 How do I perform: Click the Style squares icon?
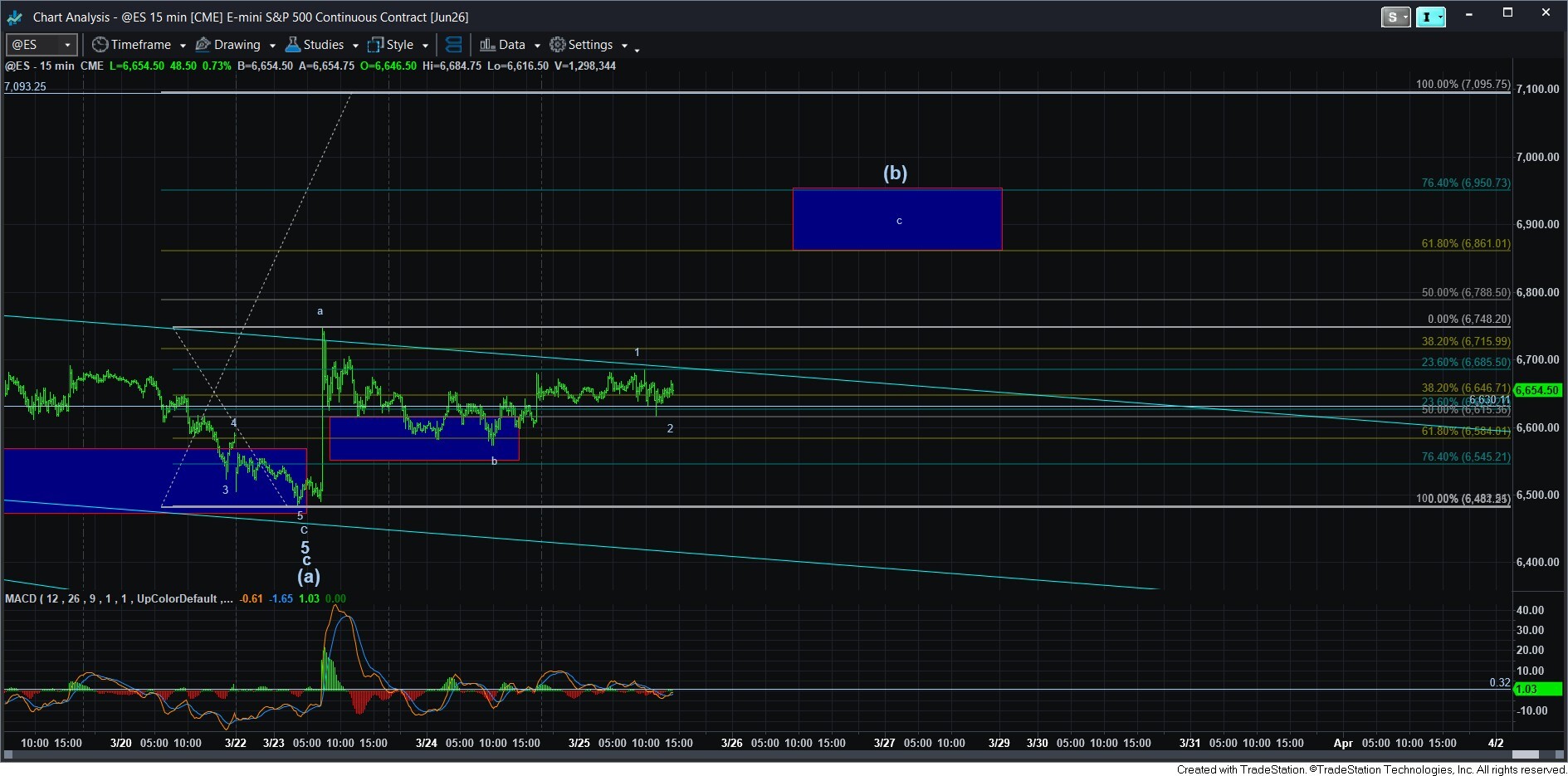[x=376, y=45]
